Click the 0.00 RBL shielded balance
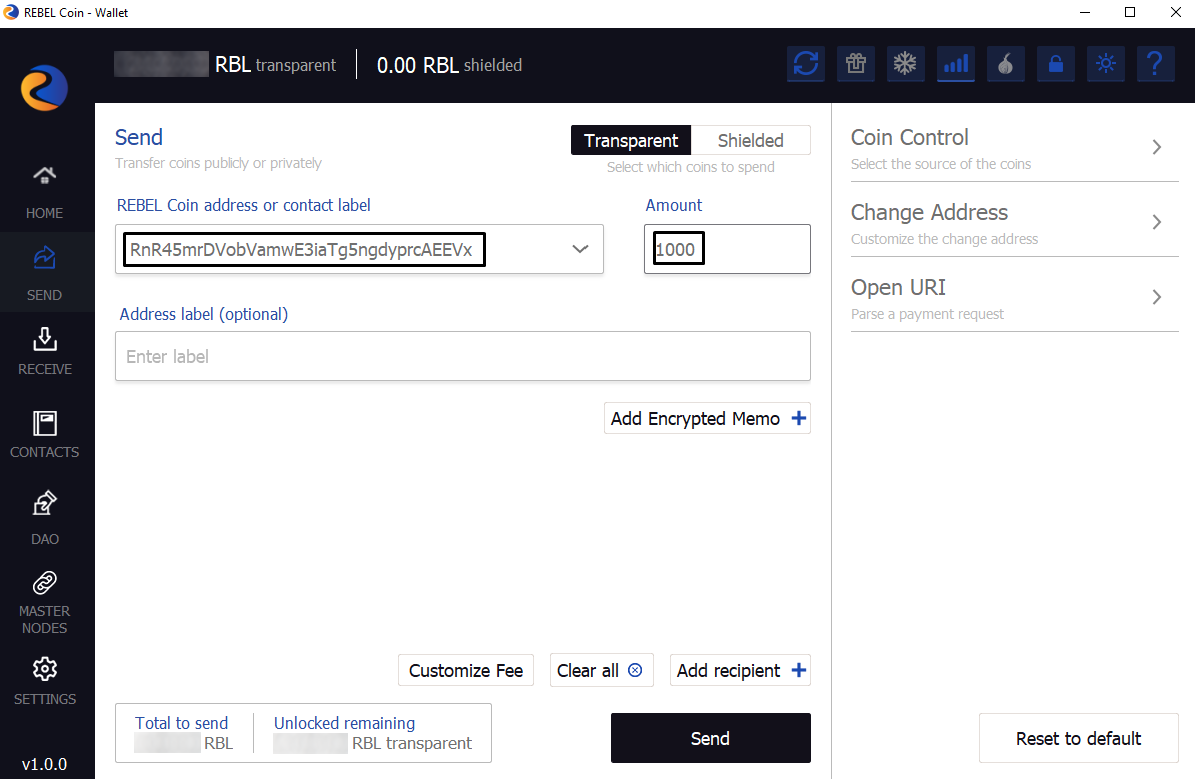Image resolution: width=1195 pixels, height=779 pixels. click(x=449, y=65)
